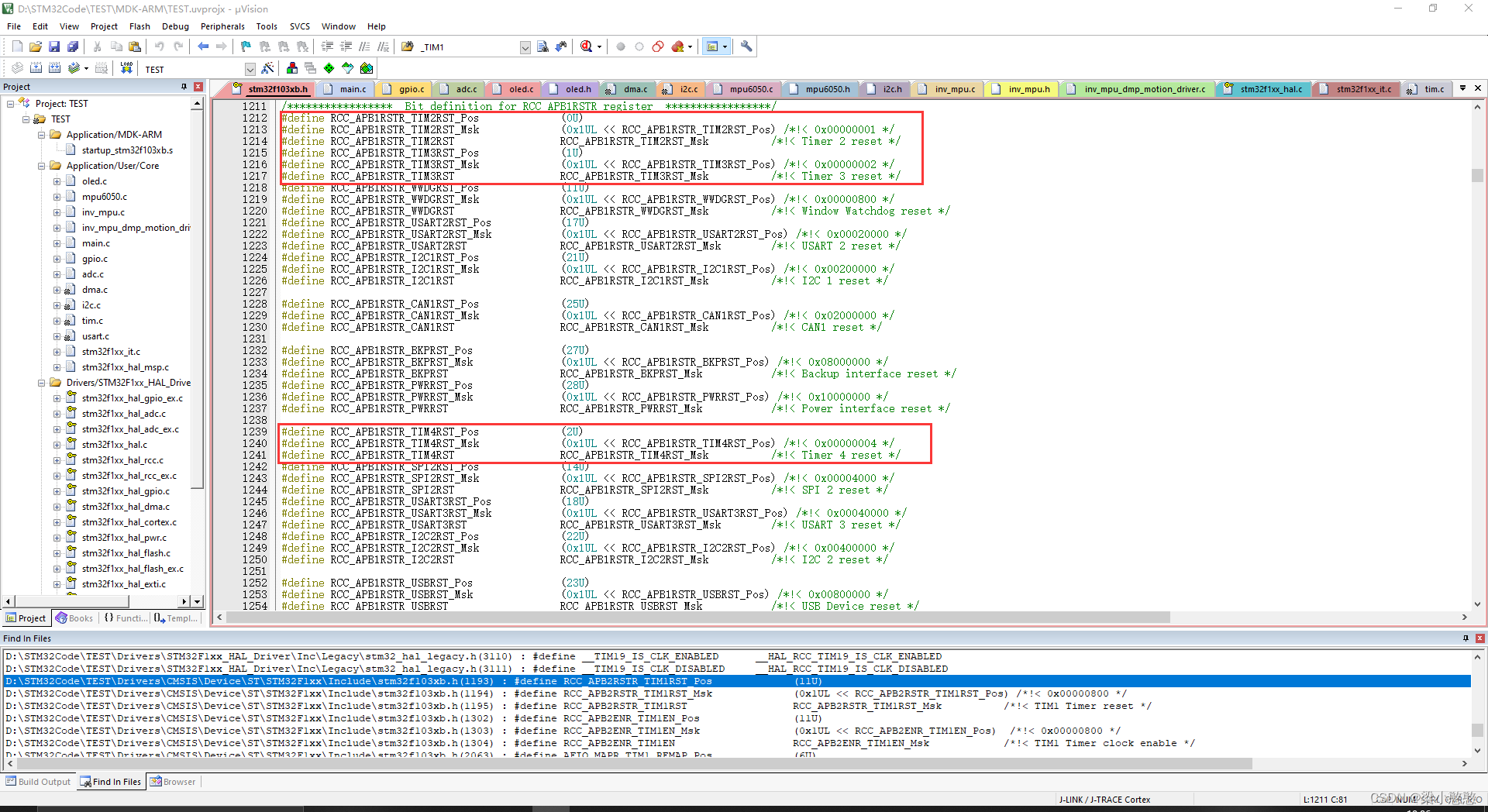Open Manage Project Items icon
Viewport: 1488px width, 812px height.
click(x=292, y=68)
